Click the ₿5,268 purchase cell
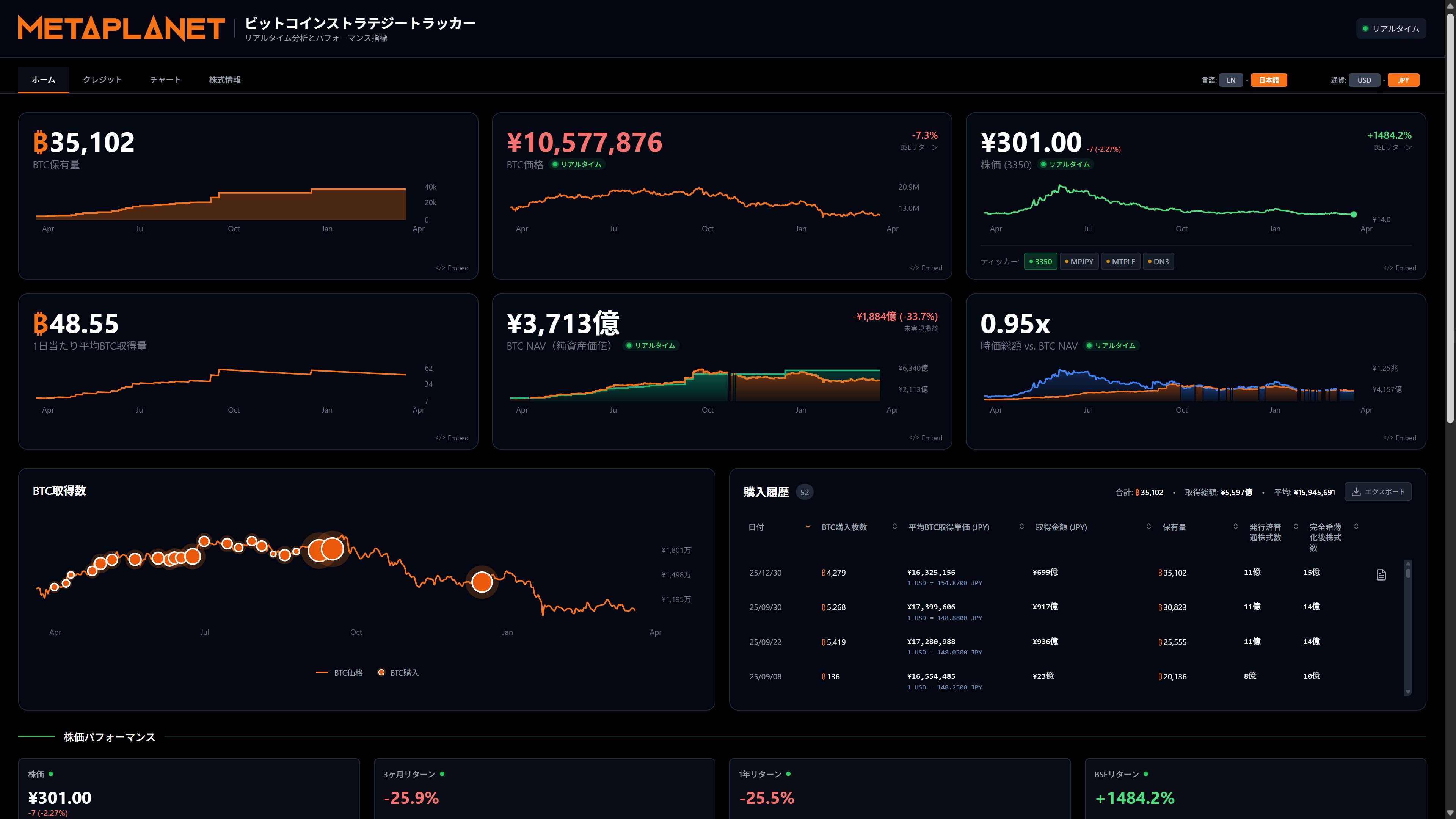This screenshot has height=819, width=1456. point(834,607)
